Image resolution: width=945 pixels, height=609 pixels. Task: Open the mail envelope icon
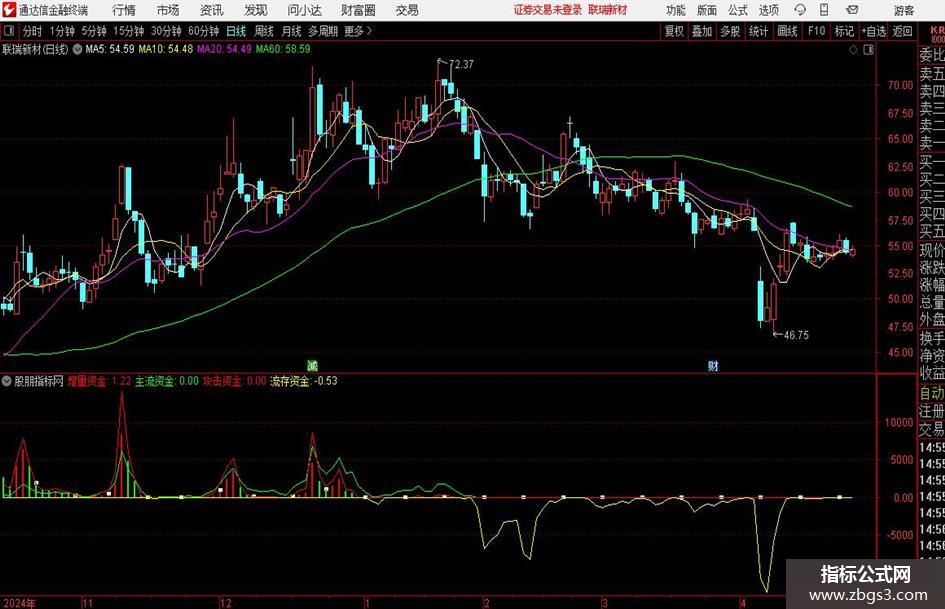(852, 10)
